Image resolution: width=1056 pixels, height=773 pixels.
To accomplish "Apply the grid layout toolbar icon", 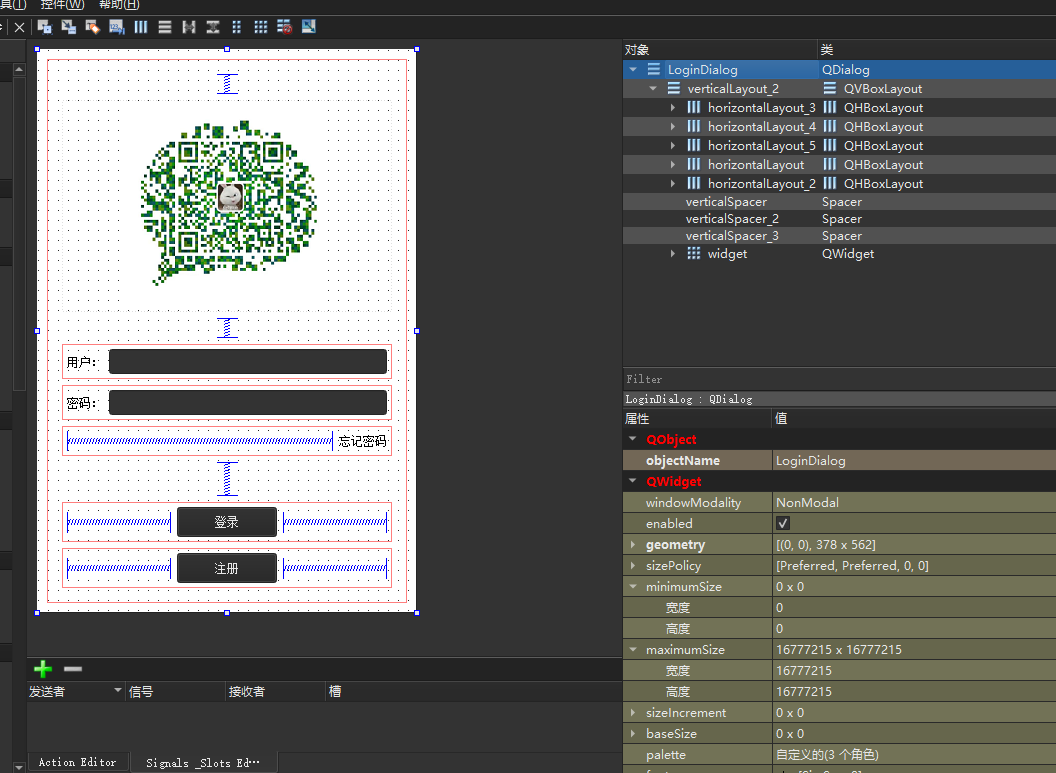I will tap(261, 27).
